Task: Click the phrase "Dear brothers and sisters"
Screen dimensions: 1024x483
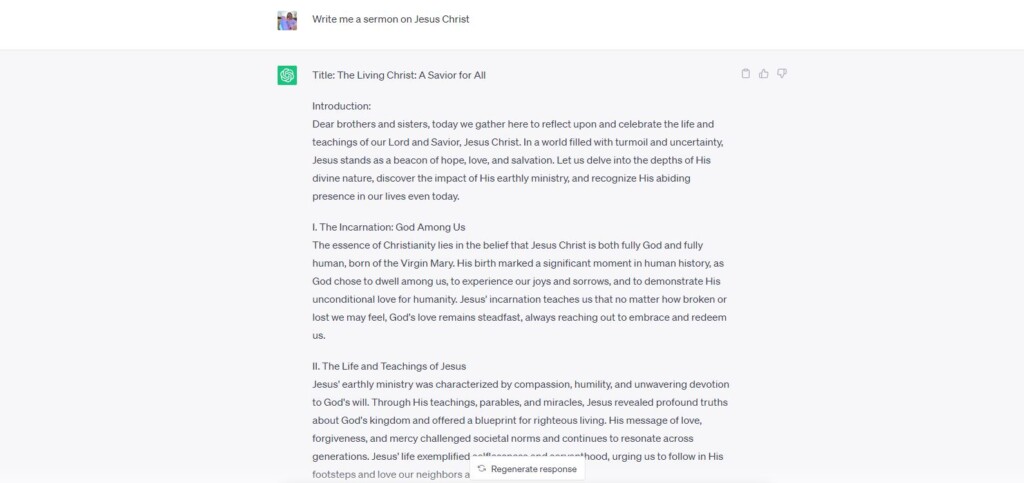Action: 367,124
